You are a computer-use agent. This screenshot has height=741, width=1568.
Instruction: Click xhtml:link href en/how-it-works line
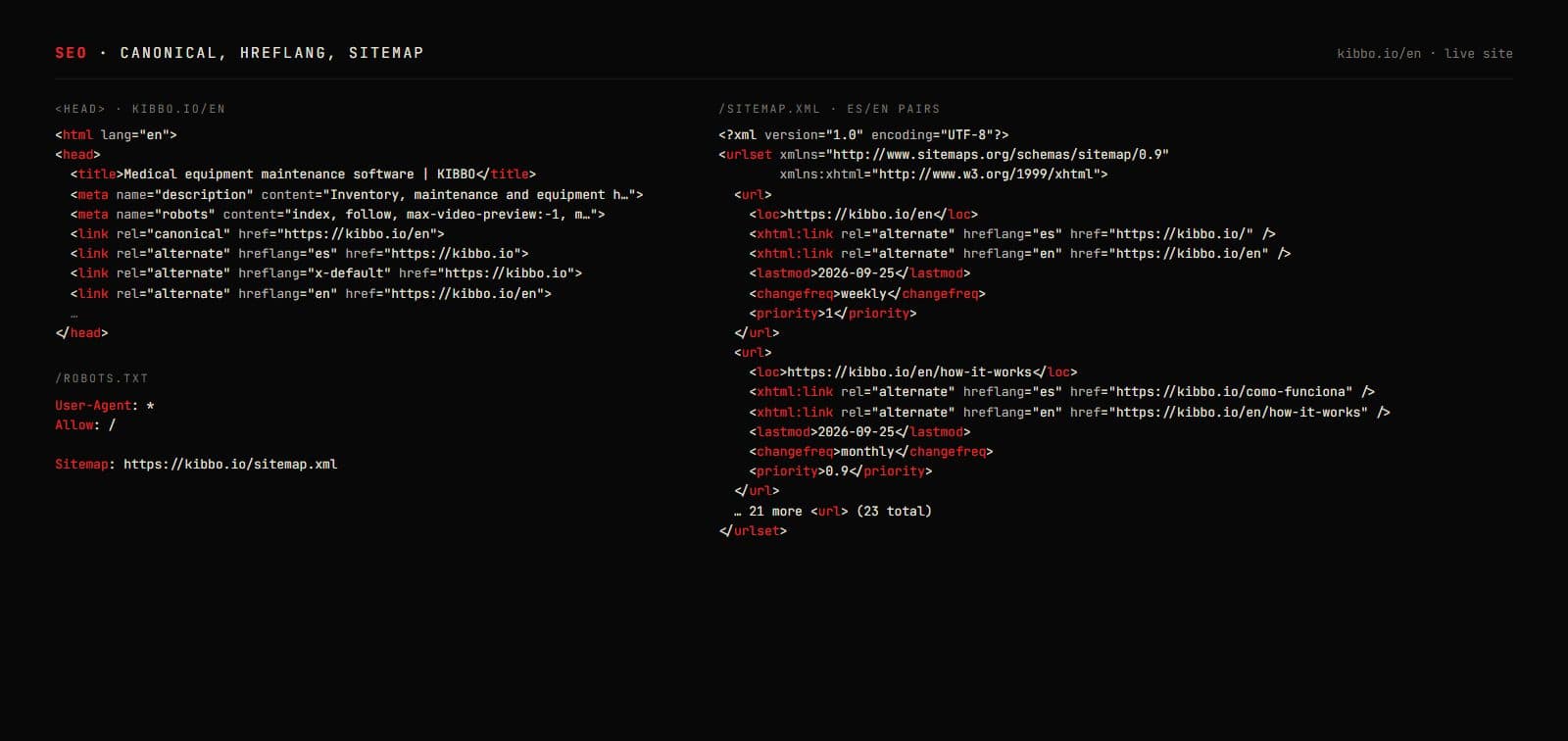click(1069, 413)
